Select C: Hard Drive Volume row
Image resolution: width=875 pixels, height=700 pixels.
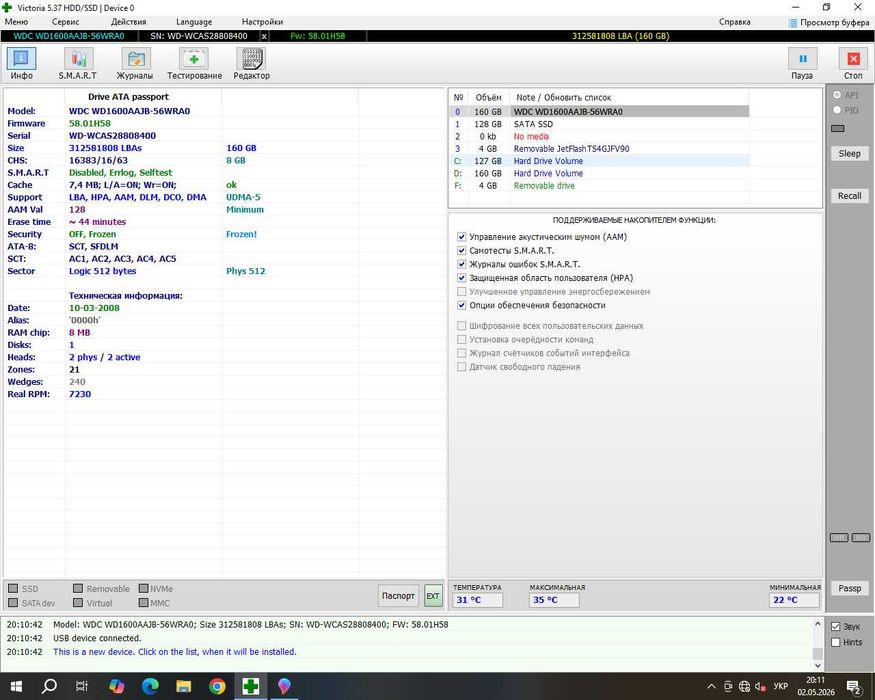[599, 161]
